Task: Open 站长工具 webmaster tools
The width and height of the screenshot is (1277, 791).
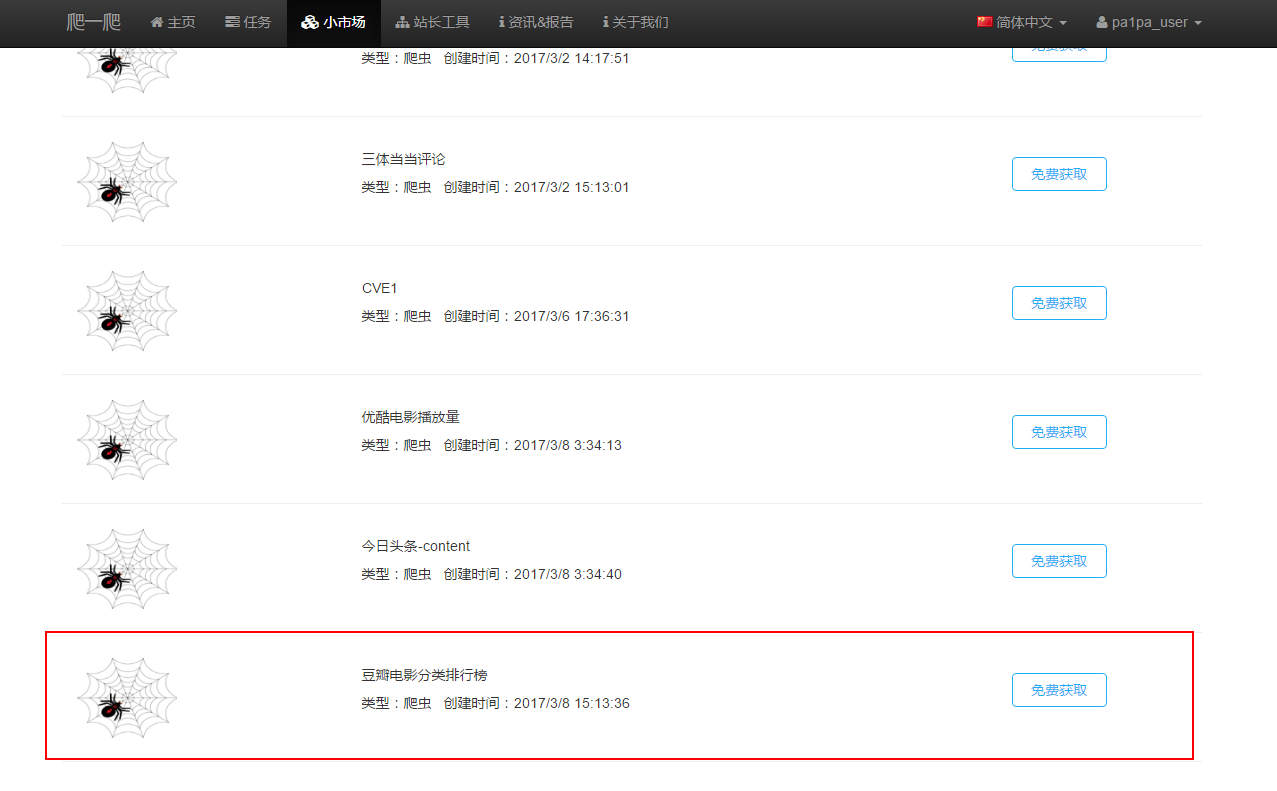Action: click(432, 22)
